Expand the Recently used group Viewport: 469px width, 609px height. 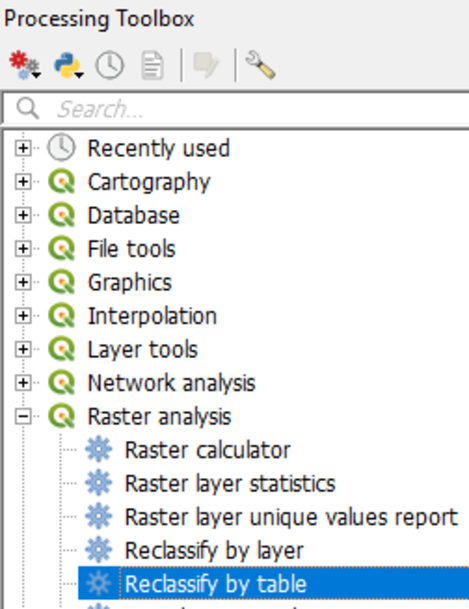point(23,148)
